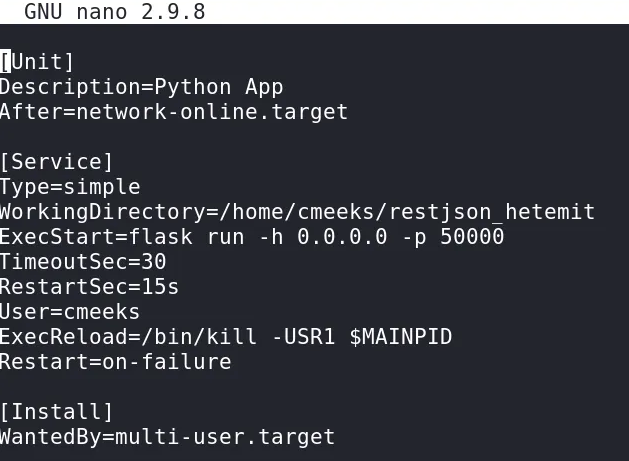Click the ExecStart key name
Screen dimensions: 629x461
click(57, 237)
